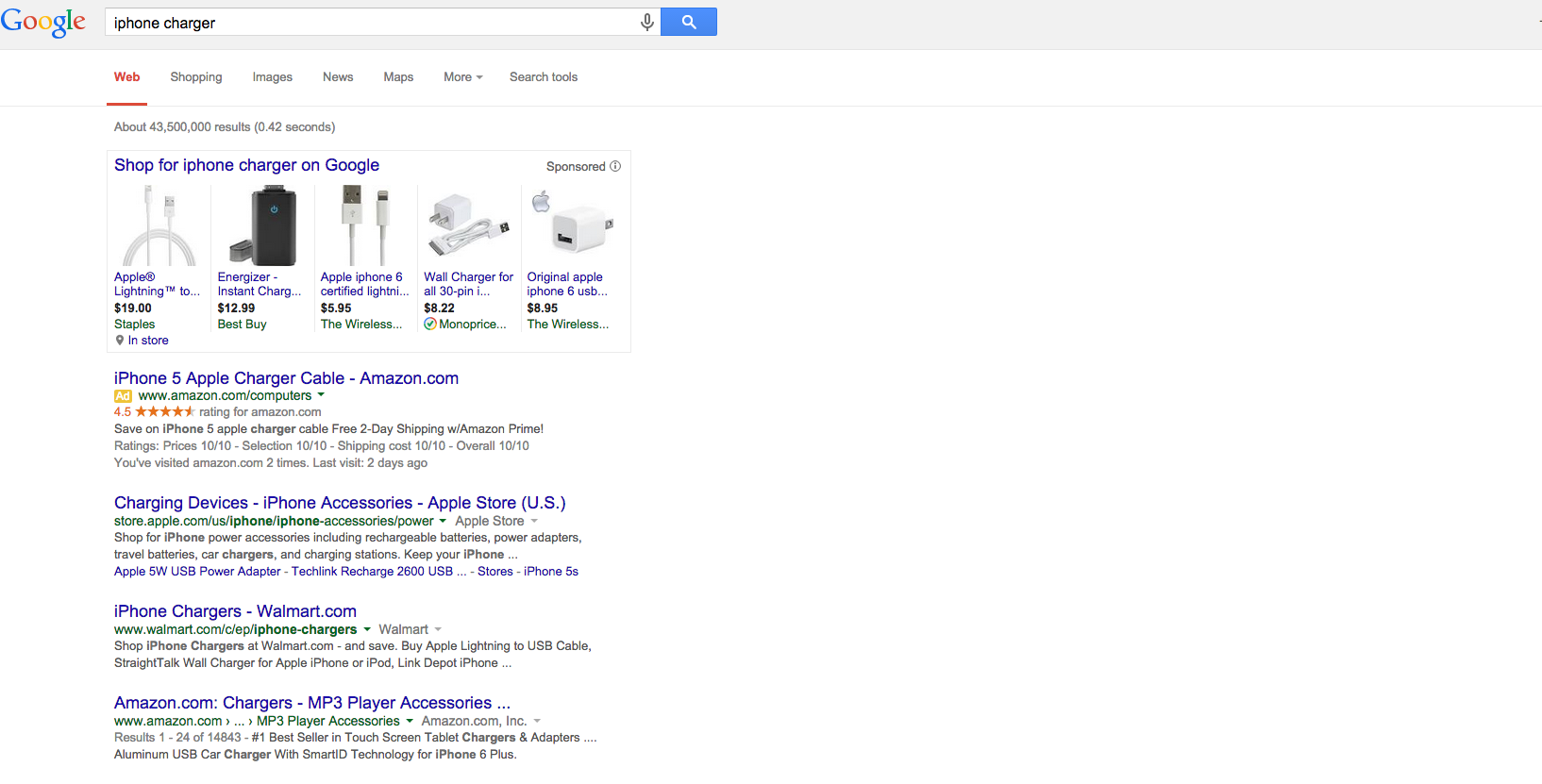Click the $5.95 price
The width and height of the screenshot is (1542, 784).
[336, 309]
